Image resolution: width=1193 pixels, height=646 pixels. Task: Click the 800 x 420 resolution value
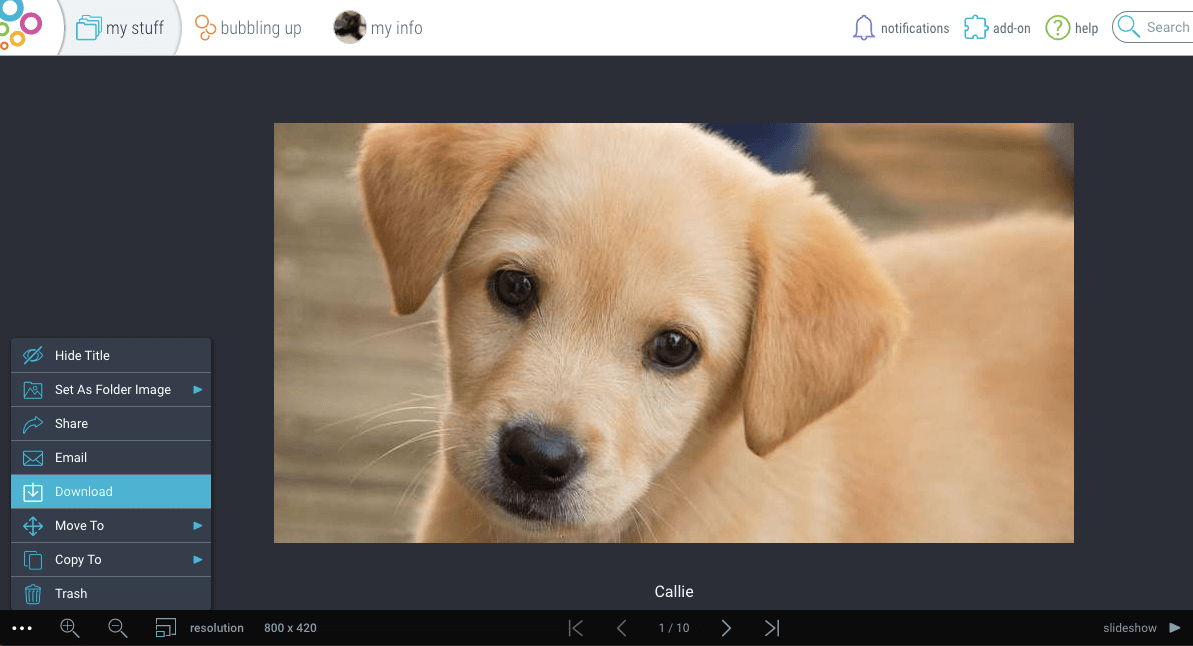tap(290, 628)
